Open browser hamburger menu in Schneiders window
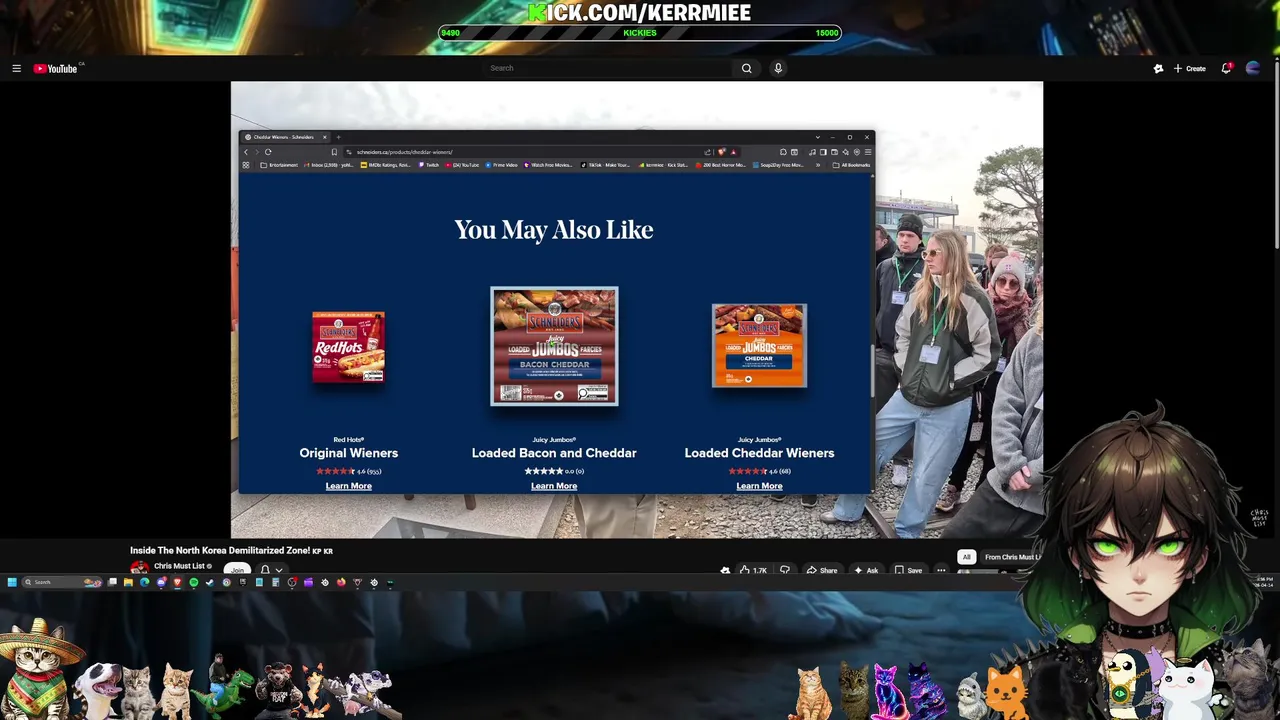The width and height of the screenshot is (1280, 720). (x=868, y=152)
